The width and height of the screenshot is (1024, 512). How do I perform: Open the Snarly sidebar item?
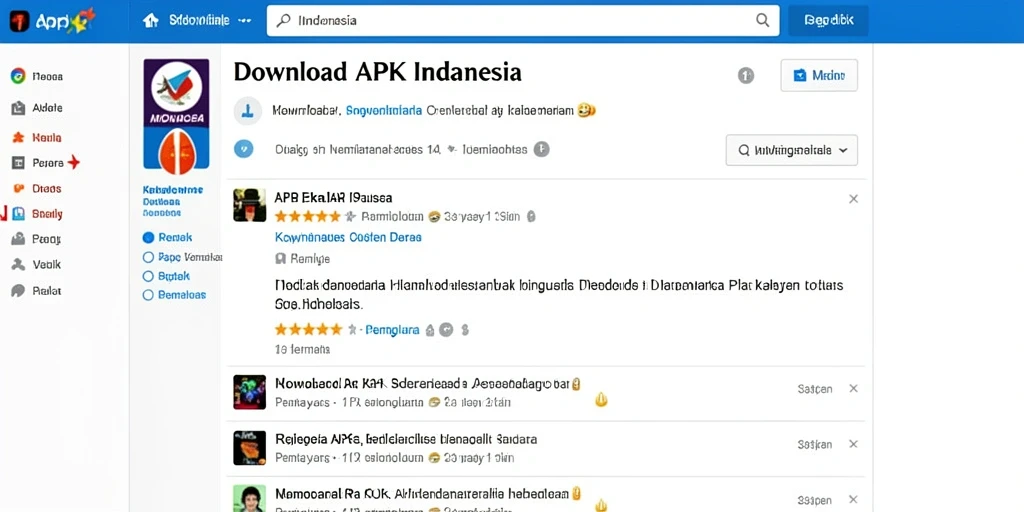37,214
